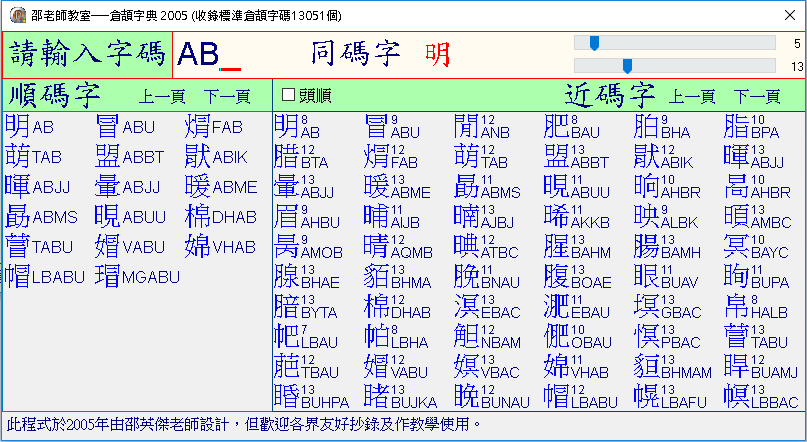Image resolution: width=807 pixels, height=442 pixels.
Task: Pick the 晡 AIJB entry in 近碼字
Action: tap(392, 216)
